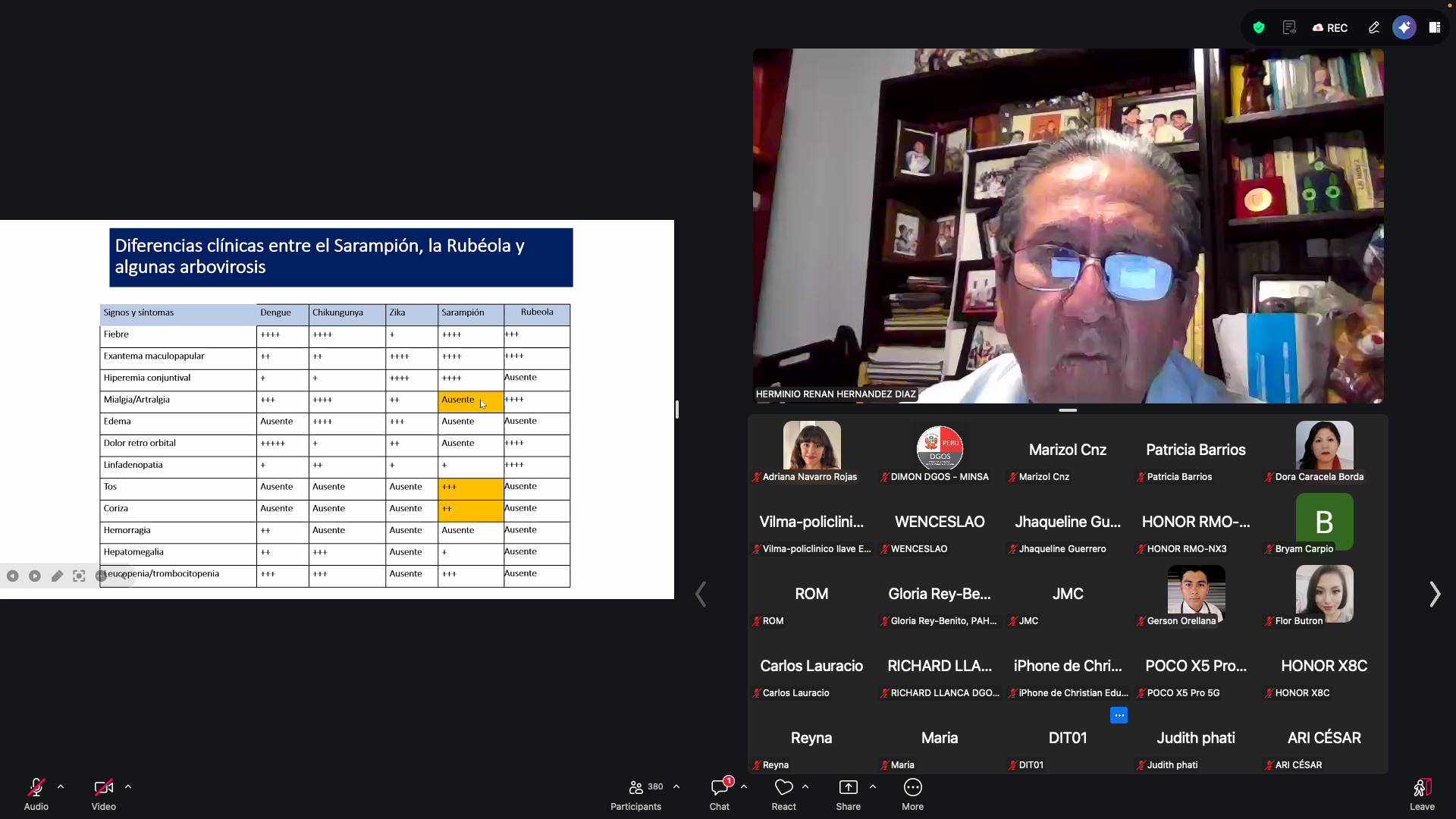This screenshot has width=1456, height=819.
Task: Click the cloud REC recording indicator
Action: click(x=1329, y=27)
